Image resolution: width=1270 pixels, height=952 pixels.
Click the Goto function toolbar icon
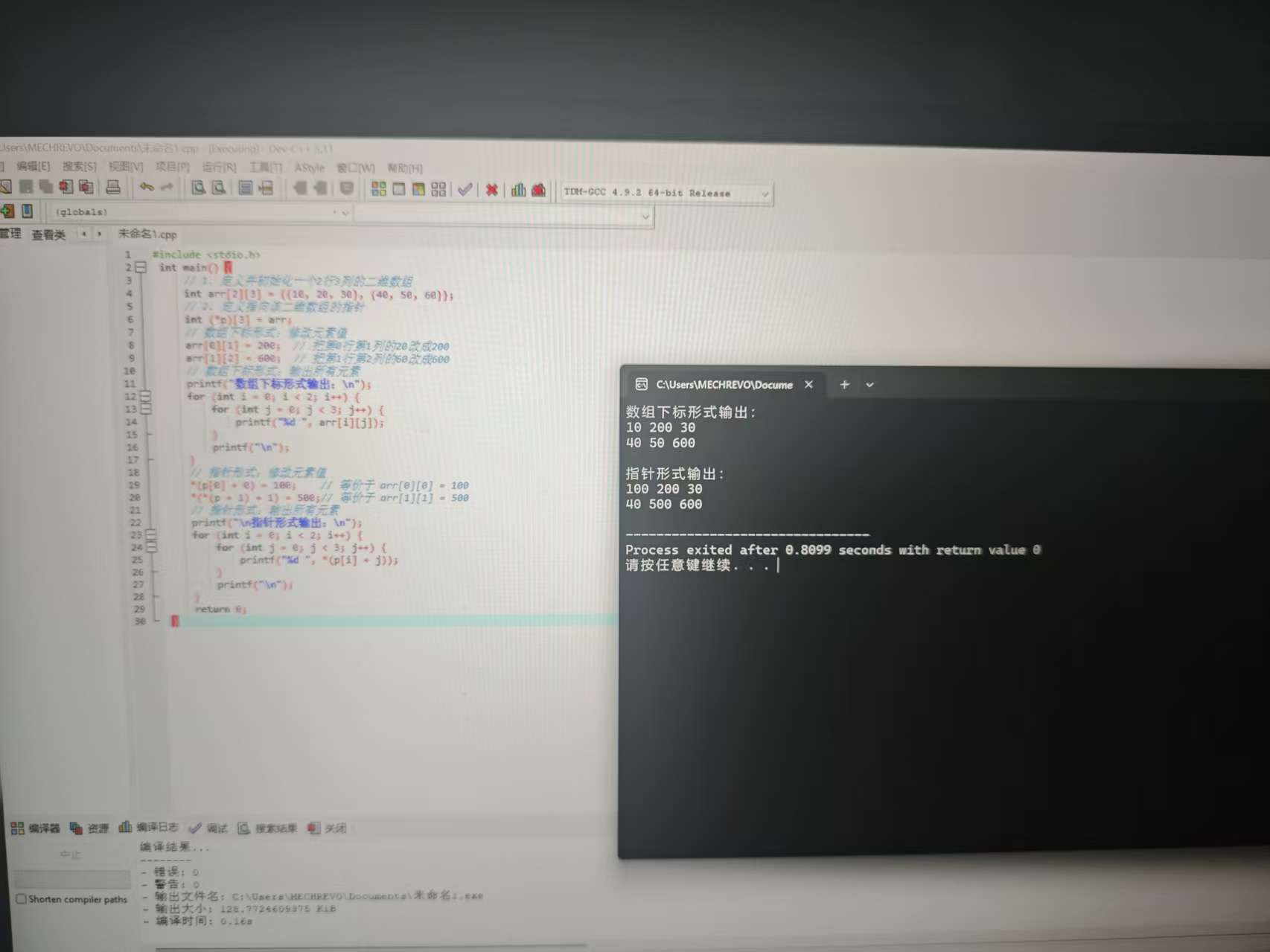click(x=245, y=188)
